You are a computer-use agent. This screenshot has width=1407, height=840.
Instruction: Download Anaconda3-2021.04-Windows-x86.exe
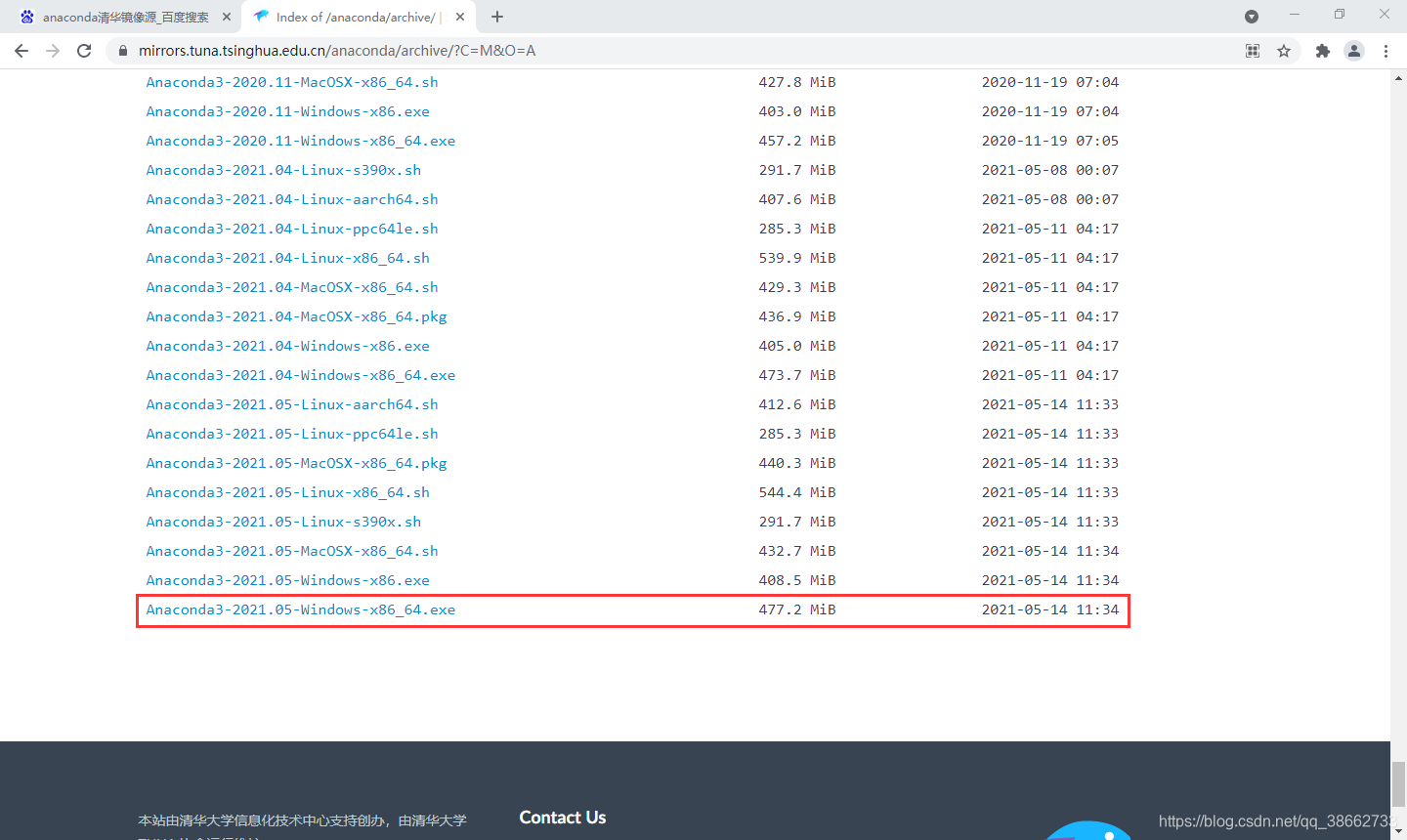pyautogui.click(x=288, y=346)
